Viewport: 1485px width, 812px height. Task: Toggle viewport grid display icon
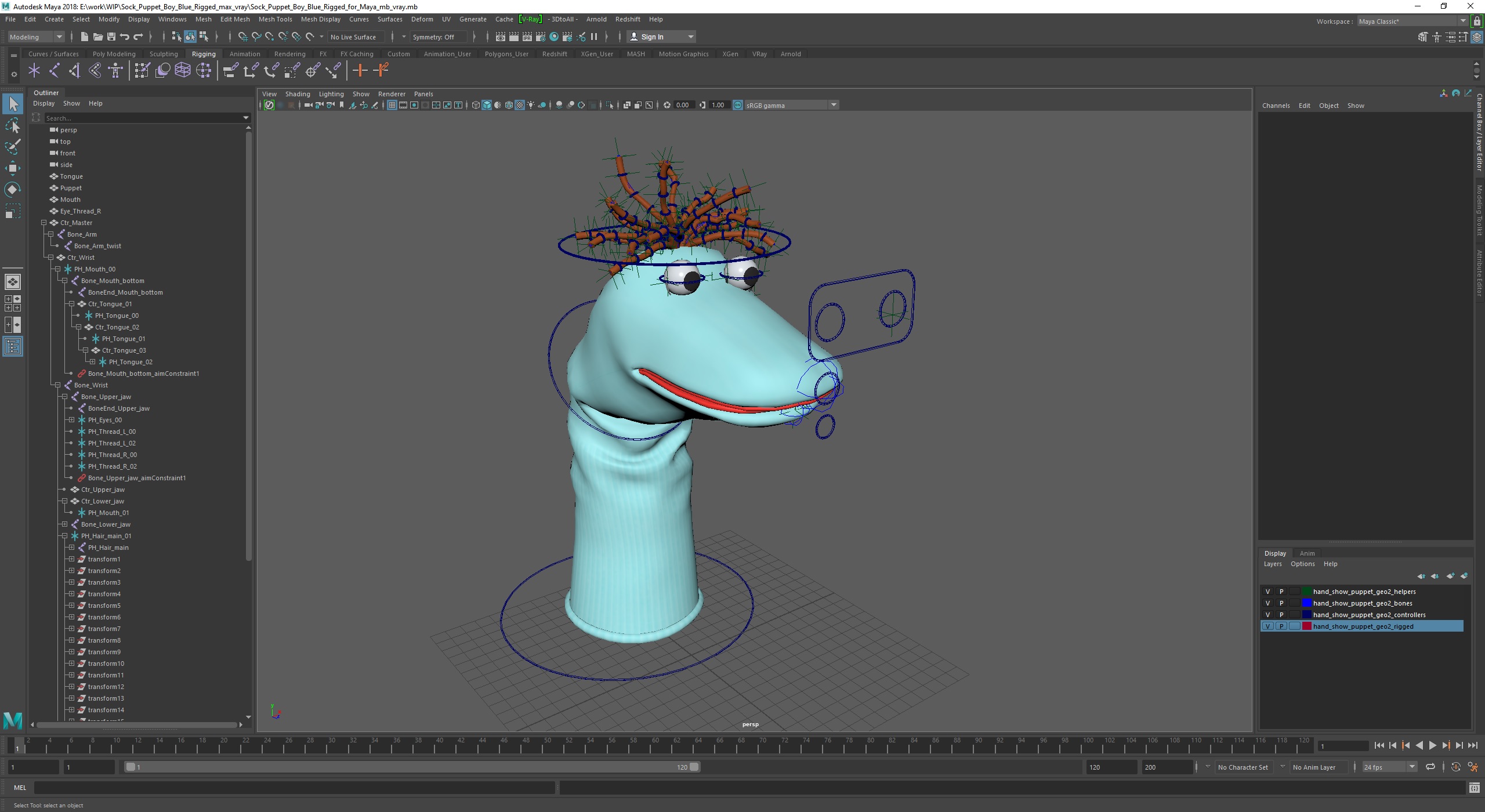pos(392,105)
